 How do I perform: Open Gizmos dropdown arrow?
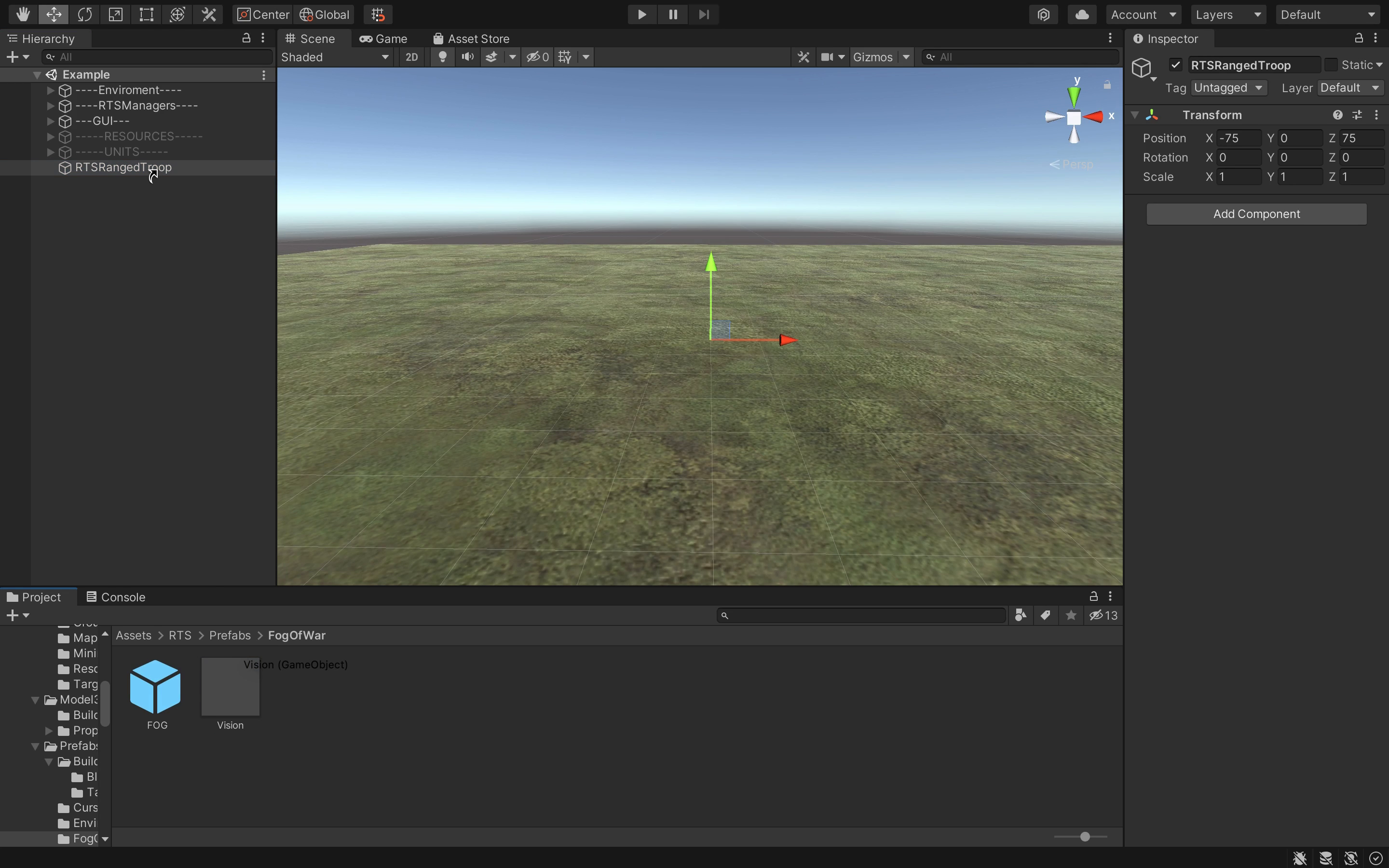[906, 57]
